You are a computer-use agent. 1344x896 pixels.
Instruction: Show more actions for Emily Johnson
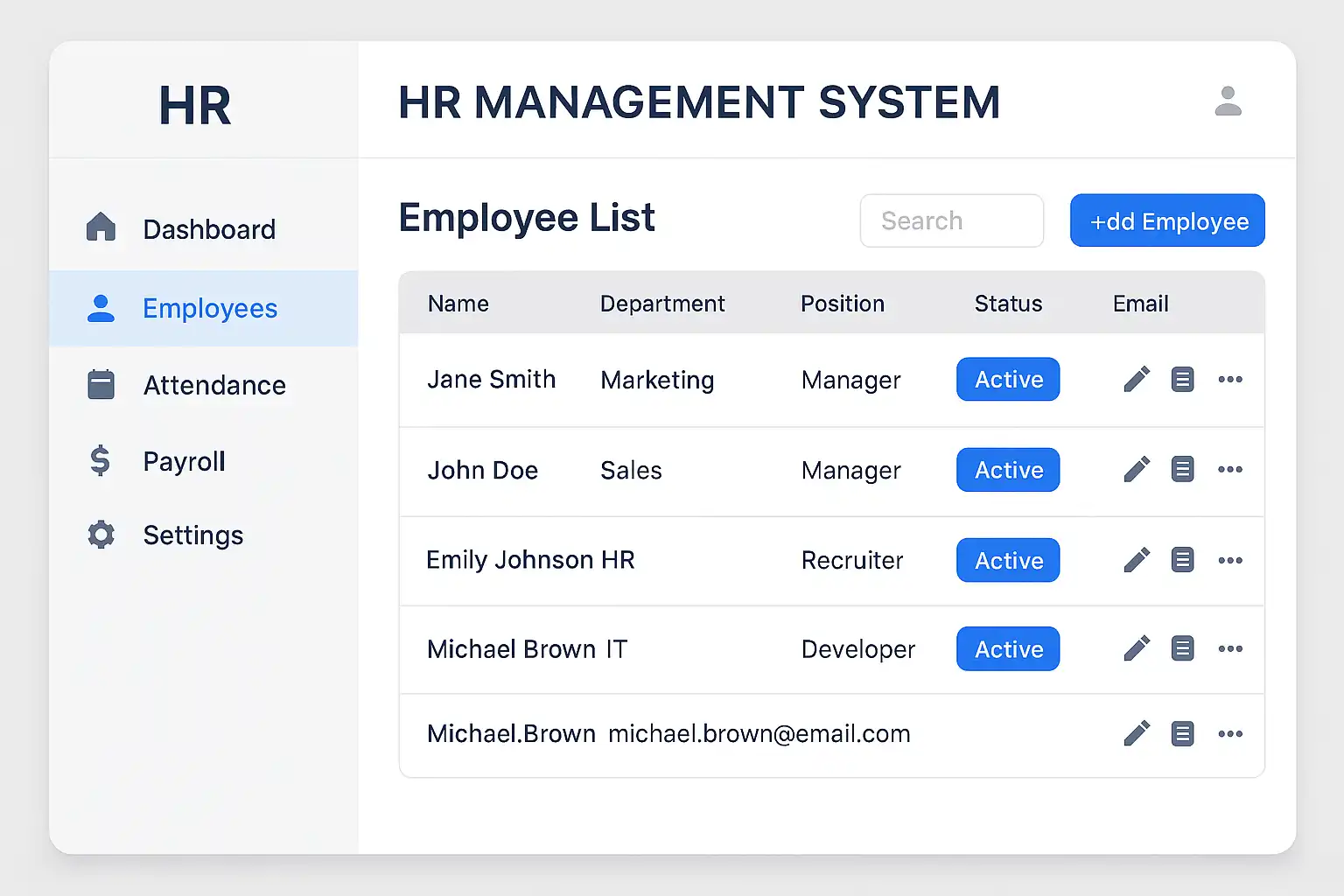pyautogui.click(x=1230, y=560)
